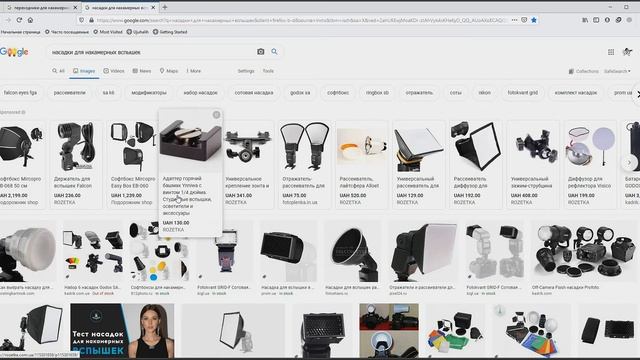This screenshot has height=360, width=640.
Task: Open the UAH 408.00 universal clamp ad
Action: 533,164
